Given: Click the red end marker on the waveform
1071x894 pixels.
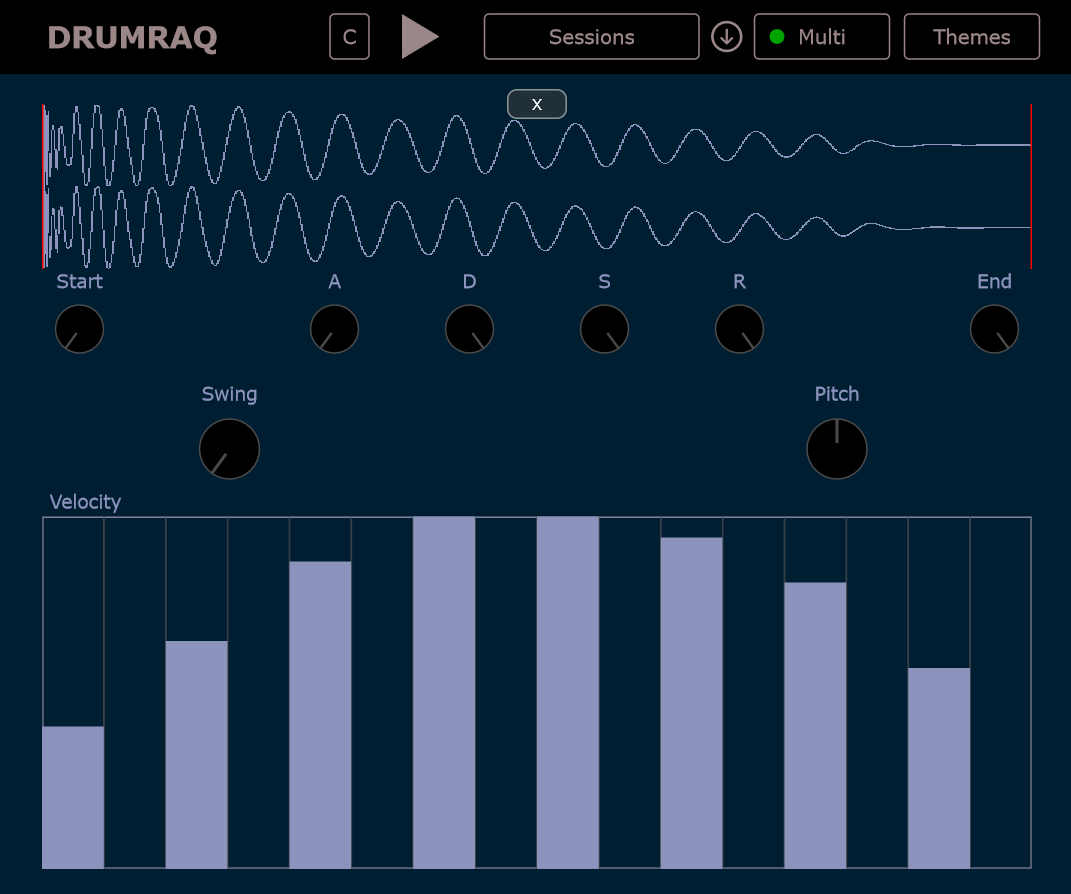Looking at the screenshot, I should click(1031, 186).
